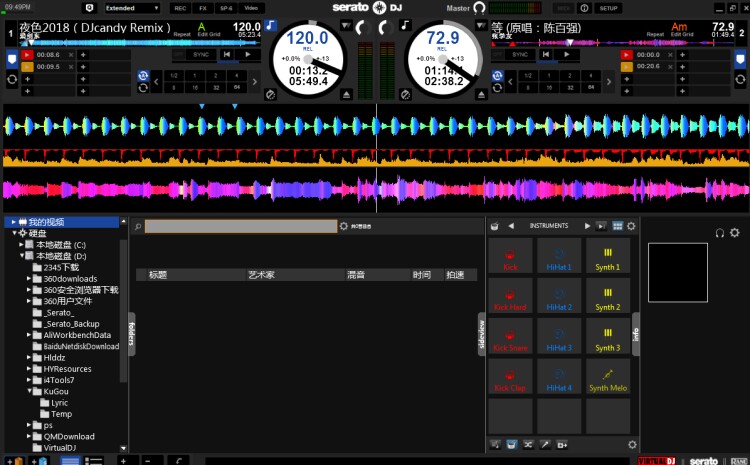Click the Master headphone icon
The width and height of the screenshot is (750, 465).
(x=479, y=8)
